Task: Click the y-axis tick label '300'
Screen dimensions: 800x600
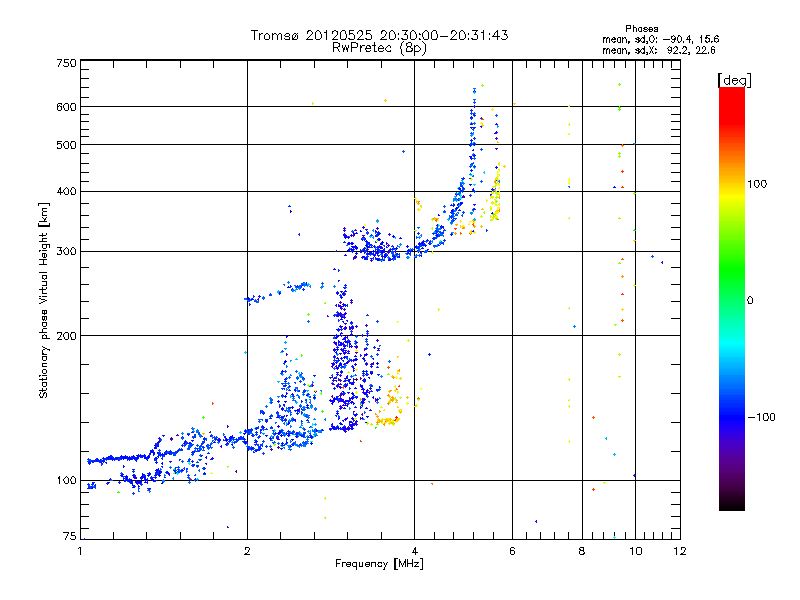Action: tap(67, 251)
